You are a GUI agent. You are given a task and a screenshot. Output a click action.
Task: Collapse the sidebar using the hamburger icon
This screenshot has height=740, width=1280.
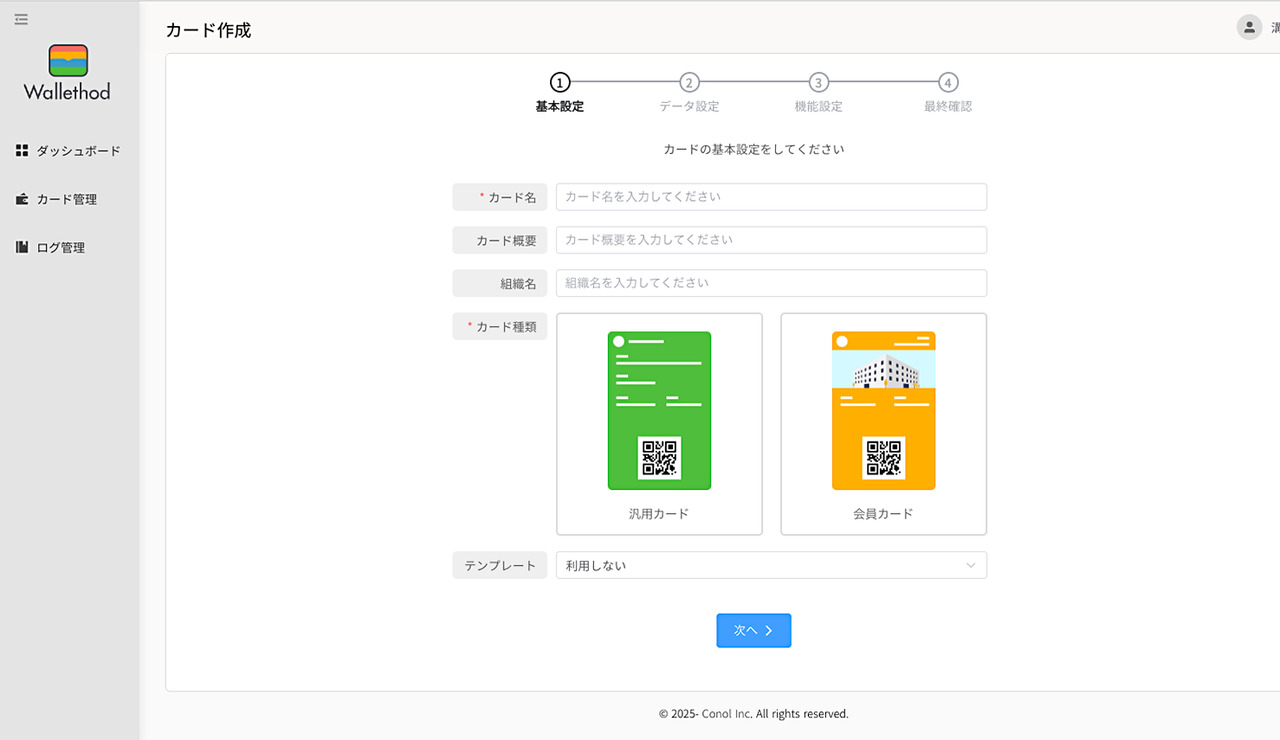(x=21, y=18)
